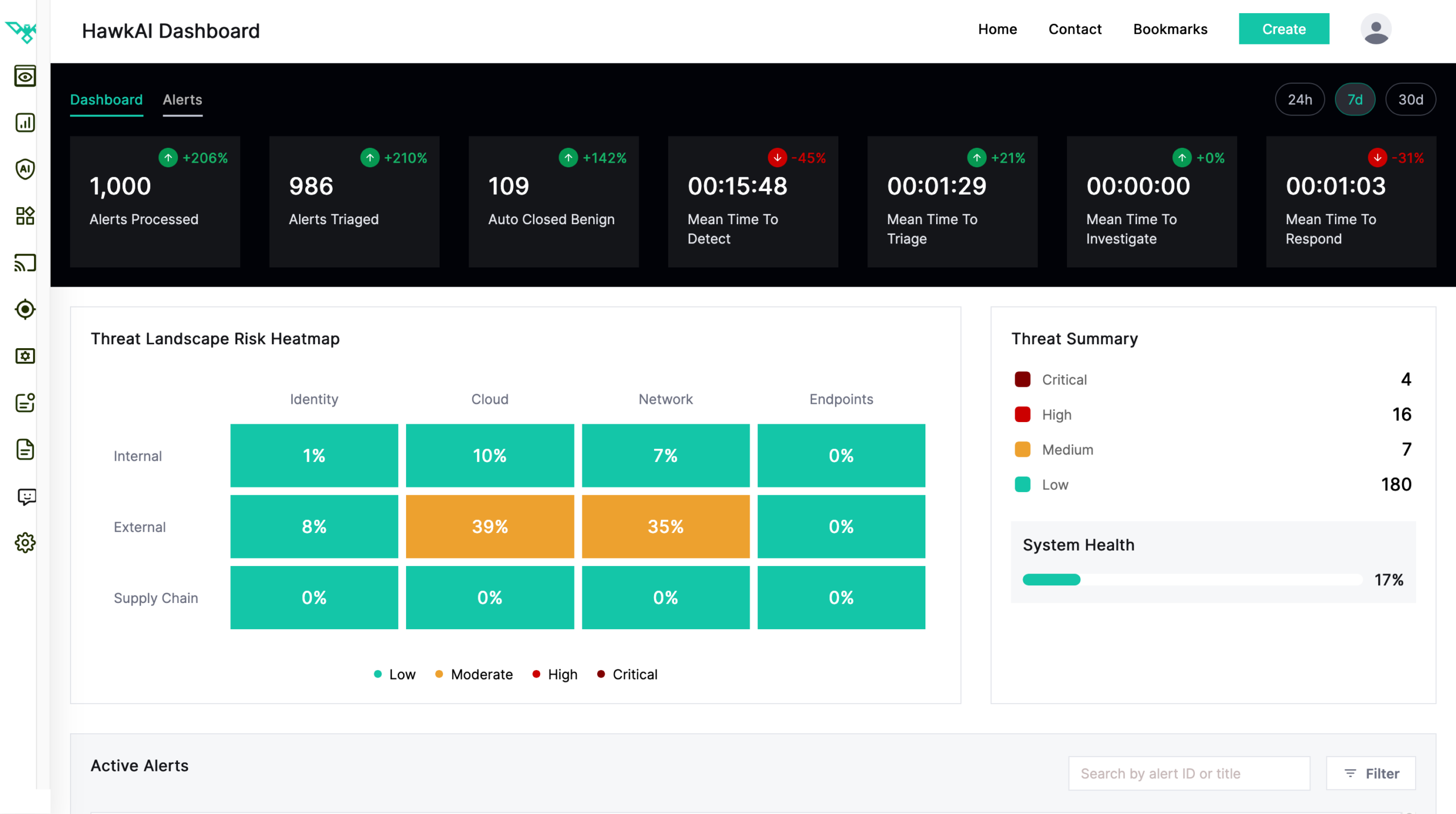
Task: Switch time range to 30d
Action: tap(1410, 100)
